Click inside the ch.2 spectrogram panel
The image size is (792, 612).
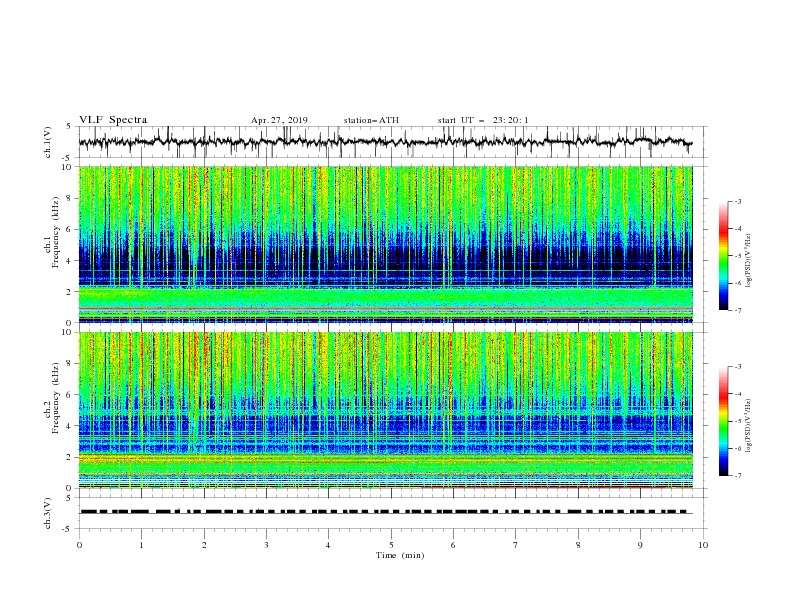(386, 410)
